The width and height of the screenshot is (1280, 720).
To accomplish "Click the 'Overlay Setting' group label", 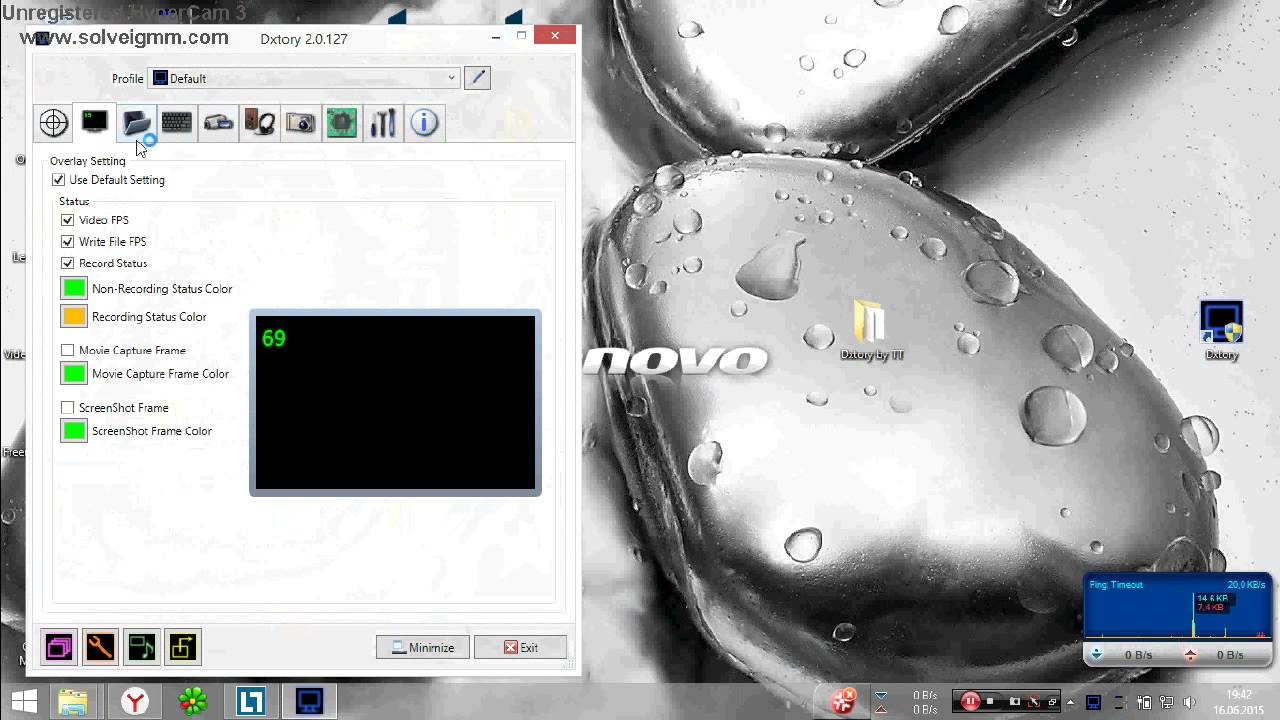I will [x=88, y=161].
